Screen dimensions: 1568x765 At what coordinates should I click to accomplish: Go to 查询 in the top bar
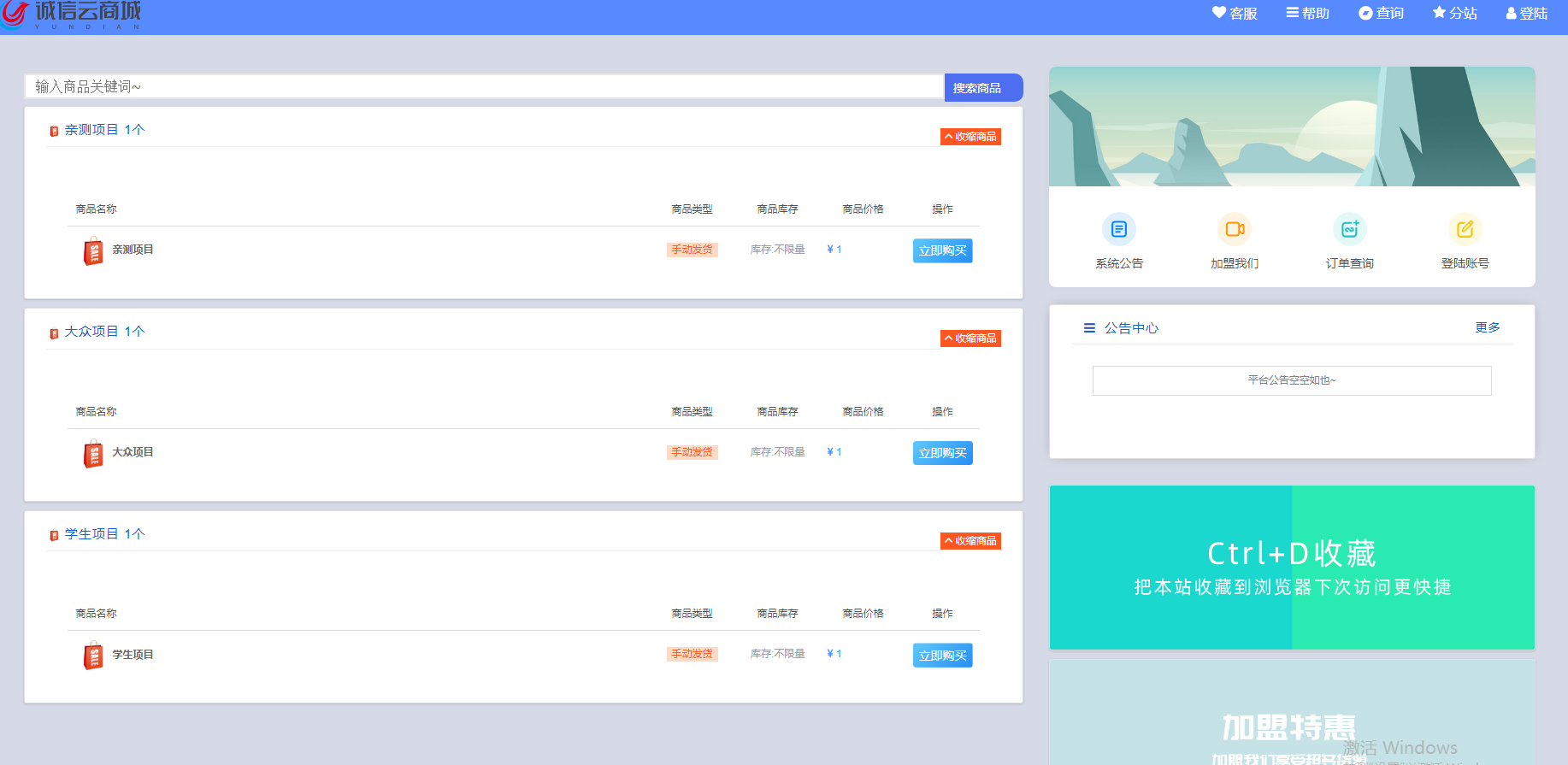click(x=1381, y=14)
